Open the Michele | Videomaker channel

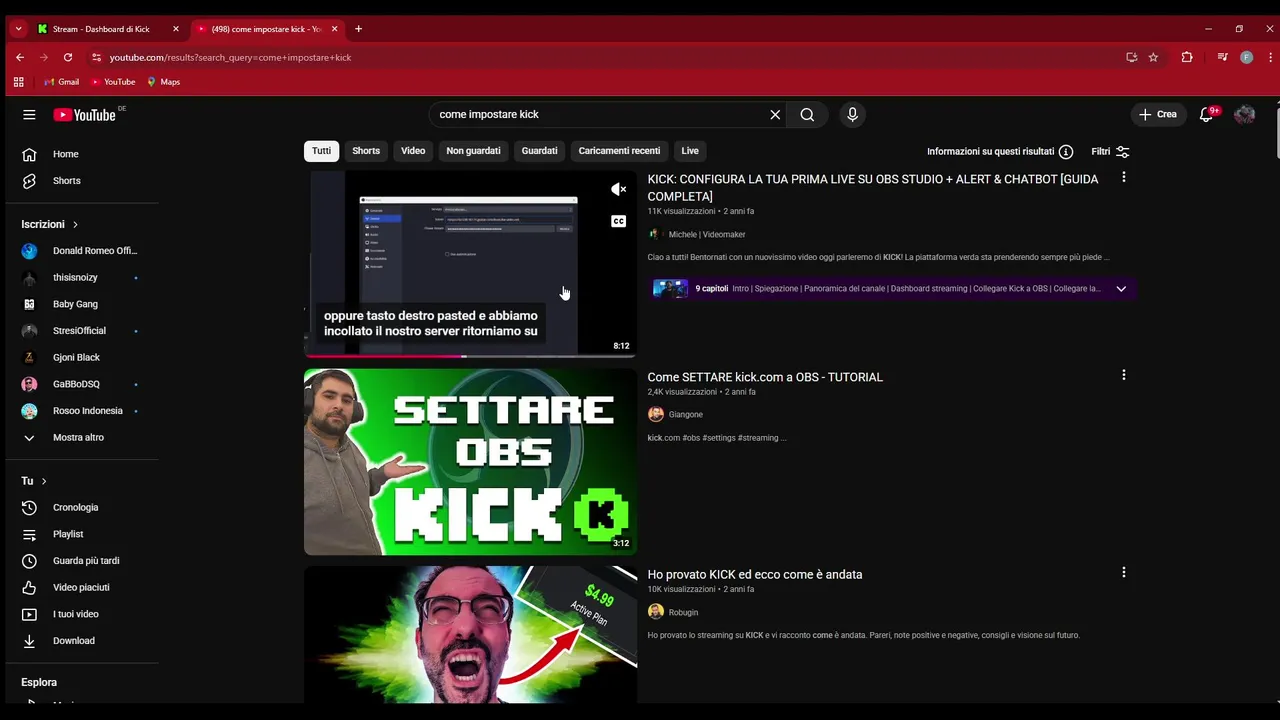click(x=707, y=235)
